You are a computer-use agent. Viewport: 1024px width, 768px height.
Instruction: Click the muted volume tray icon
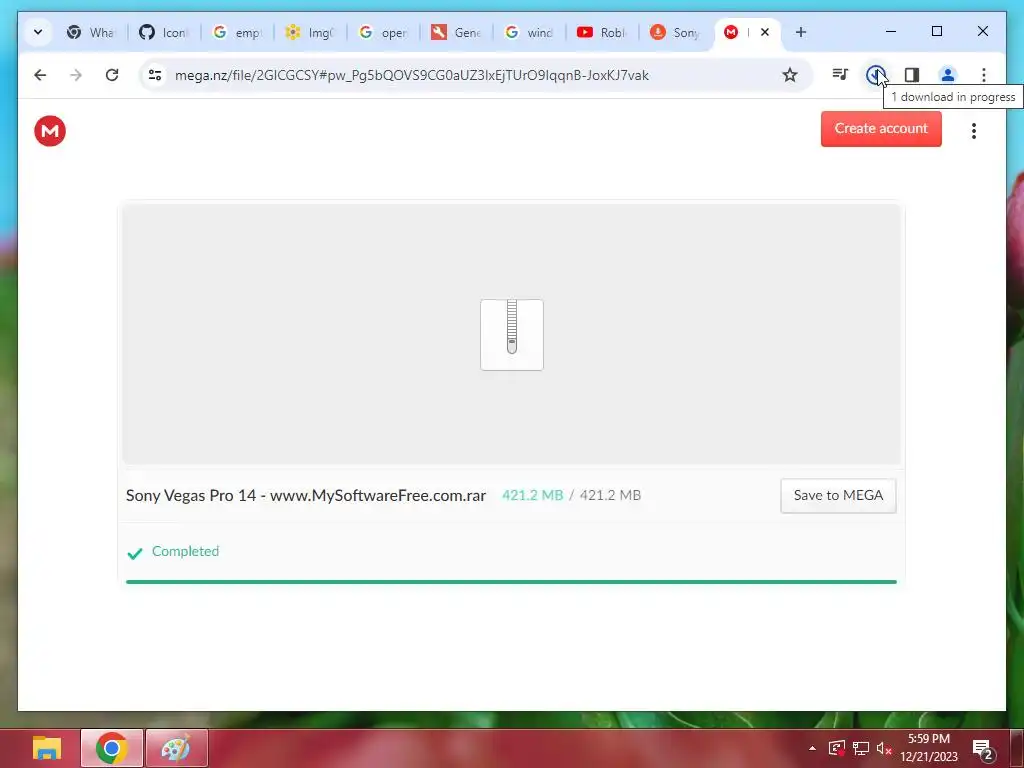[884, 748]
